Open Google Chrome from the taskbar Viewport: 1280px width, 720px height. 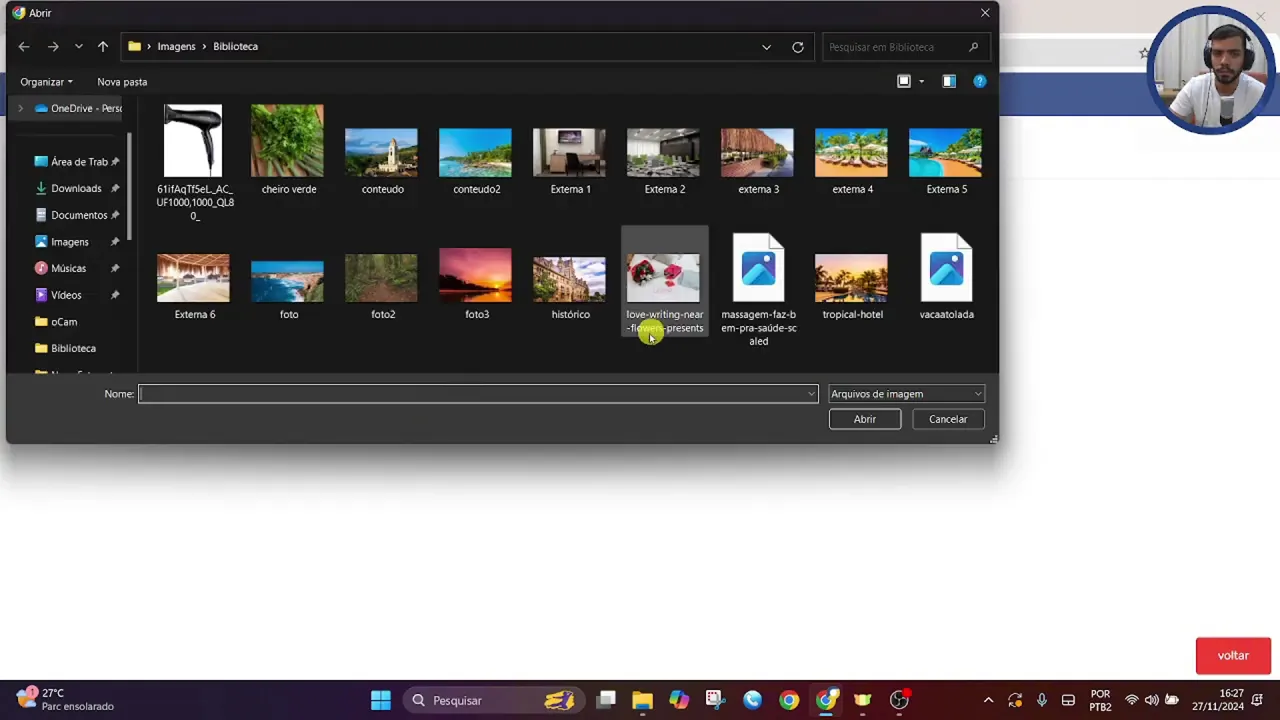789,700
